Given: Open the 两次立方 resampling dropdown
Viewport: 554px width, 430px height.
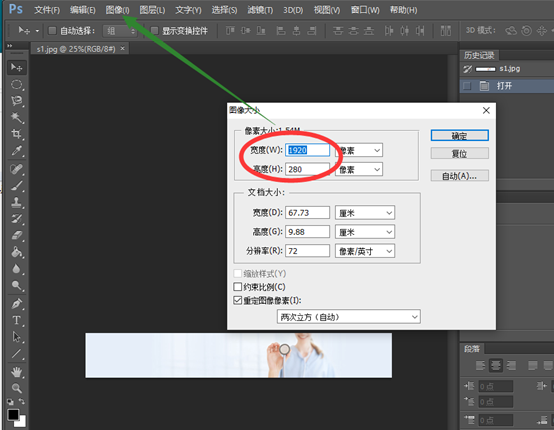Looking at the screenshot, I should pyautogui.click(x=349, y=317).
